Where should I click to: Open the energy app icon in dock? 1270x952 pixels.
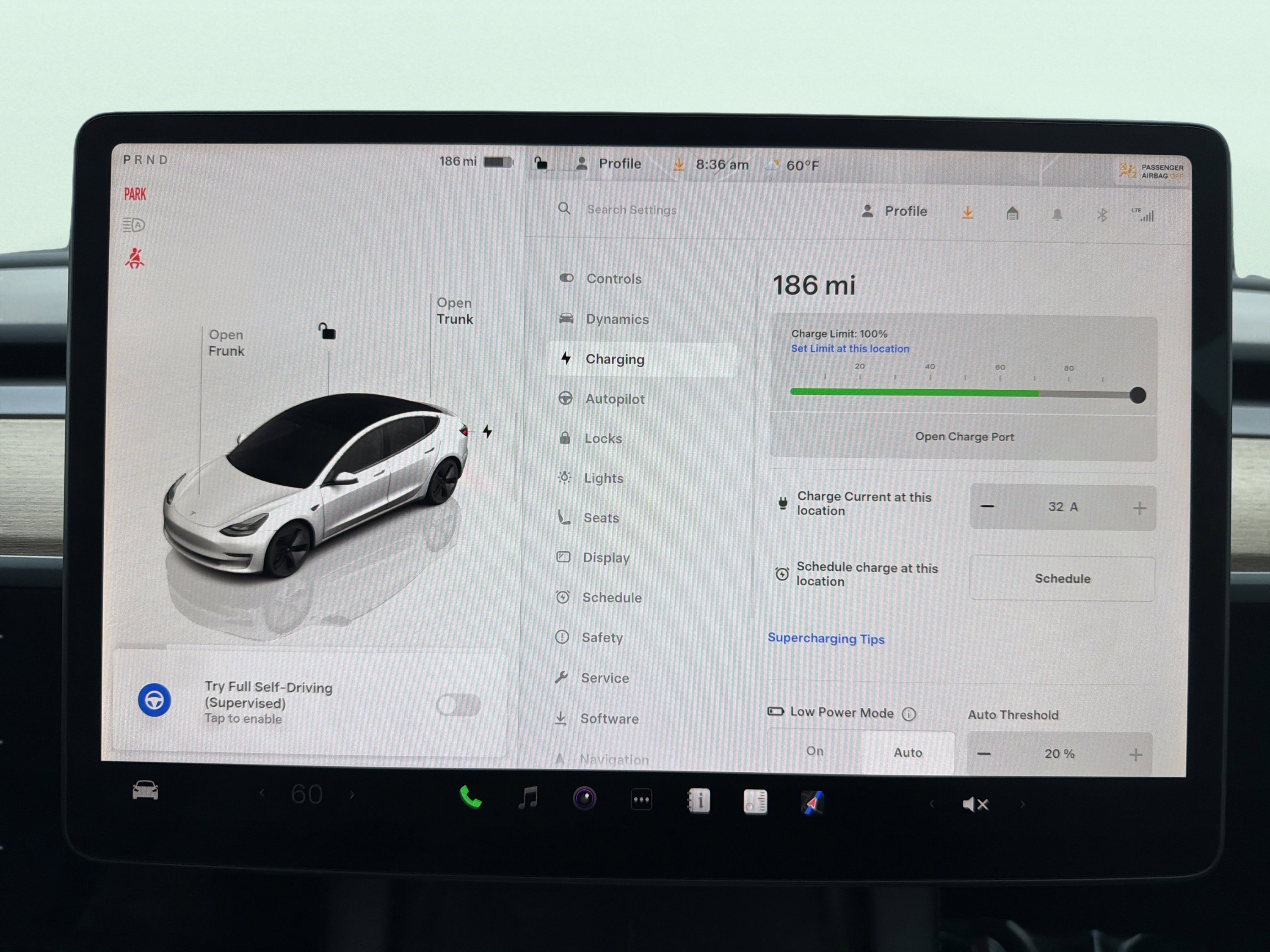pos(755,802)
